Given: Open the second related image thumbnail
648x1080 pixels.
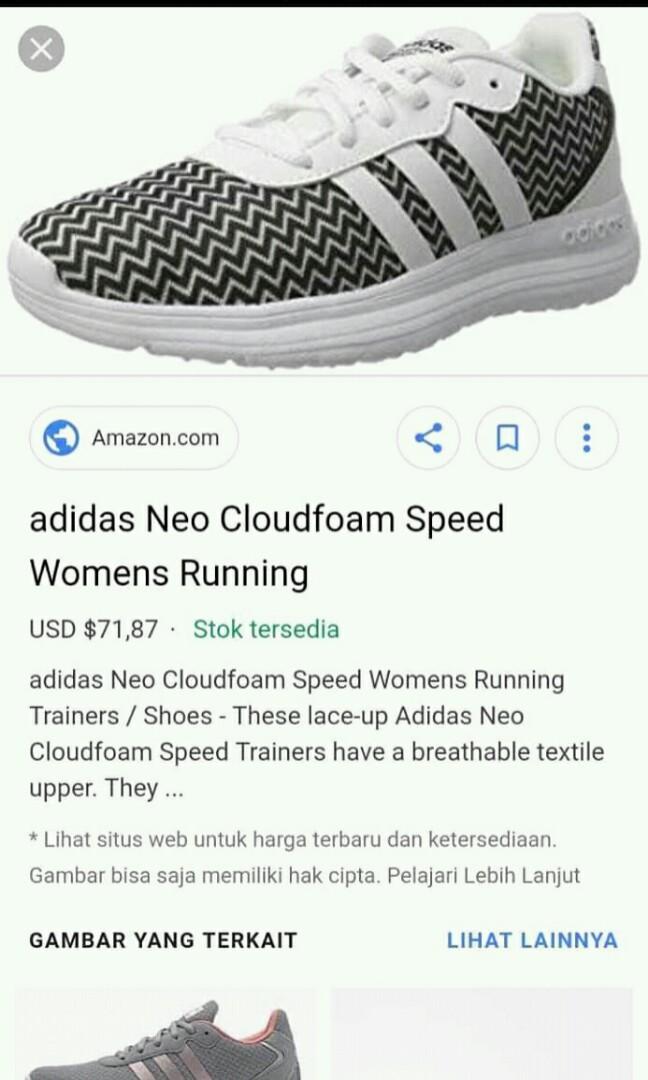Looking at the screenshot, I should [x=482, y=1034].
